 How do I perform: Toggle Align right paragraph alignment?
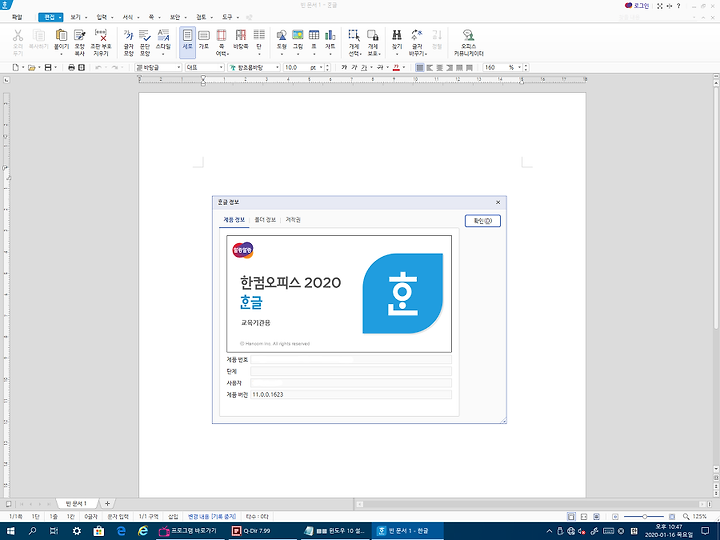[450, 68]
